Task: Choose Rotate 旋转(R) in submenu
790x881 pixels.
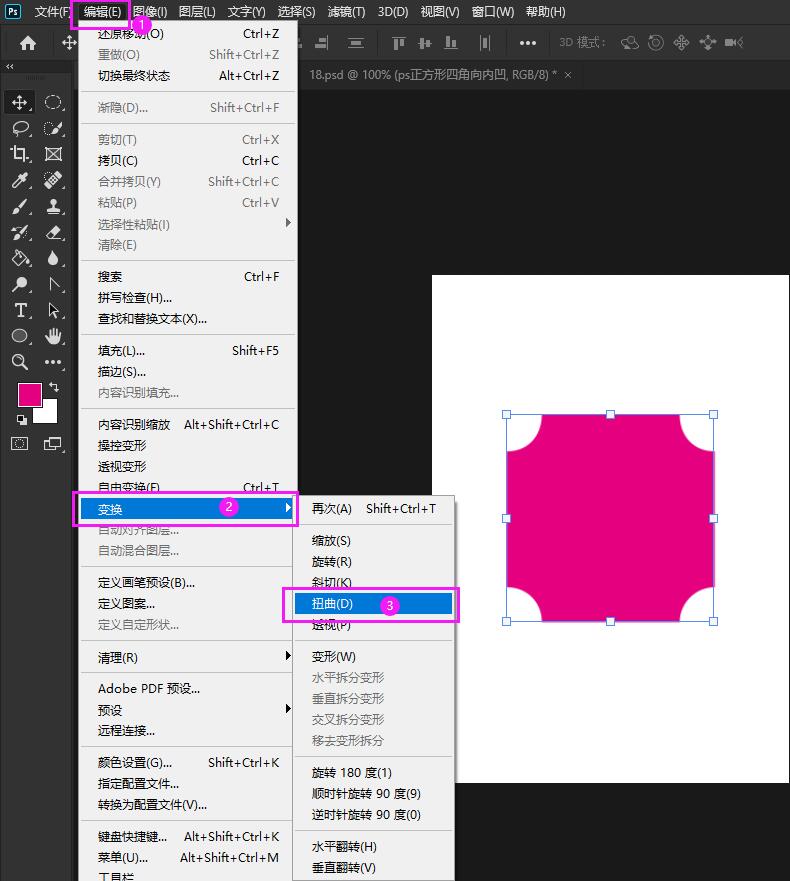Action: (x=373, y=561)
